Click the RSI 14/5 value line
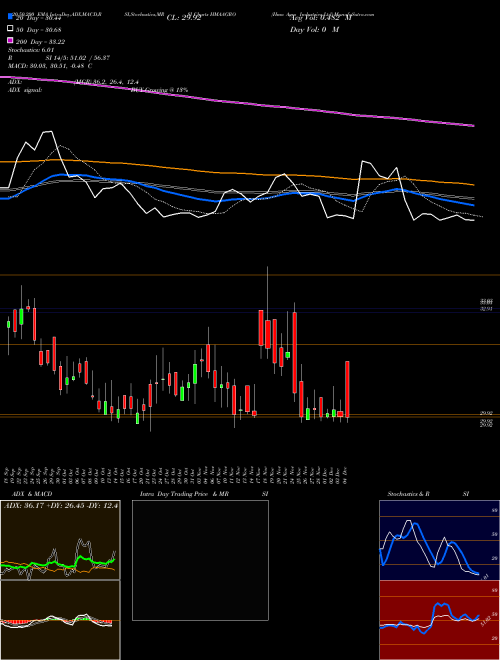The width and height of the screenshot is (500, 660). point(59,58)
